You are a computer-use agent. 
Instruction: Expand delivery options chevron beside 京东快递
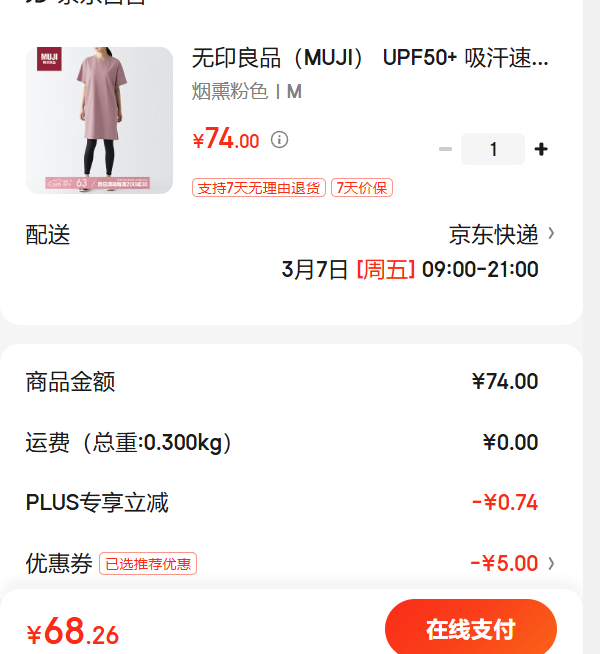point(551,234)
